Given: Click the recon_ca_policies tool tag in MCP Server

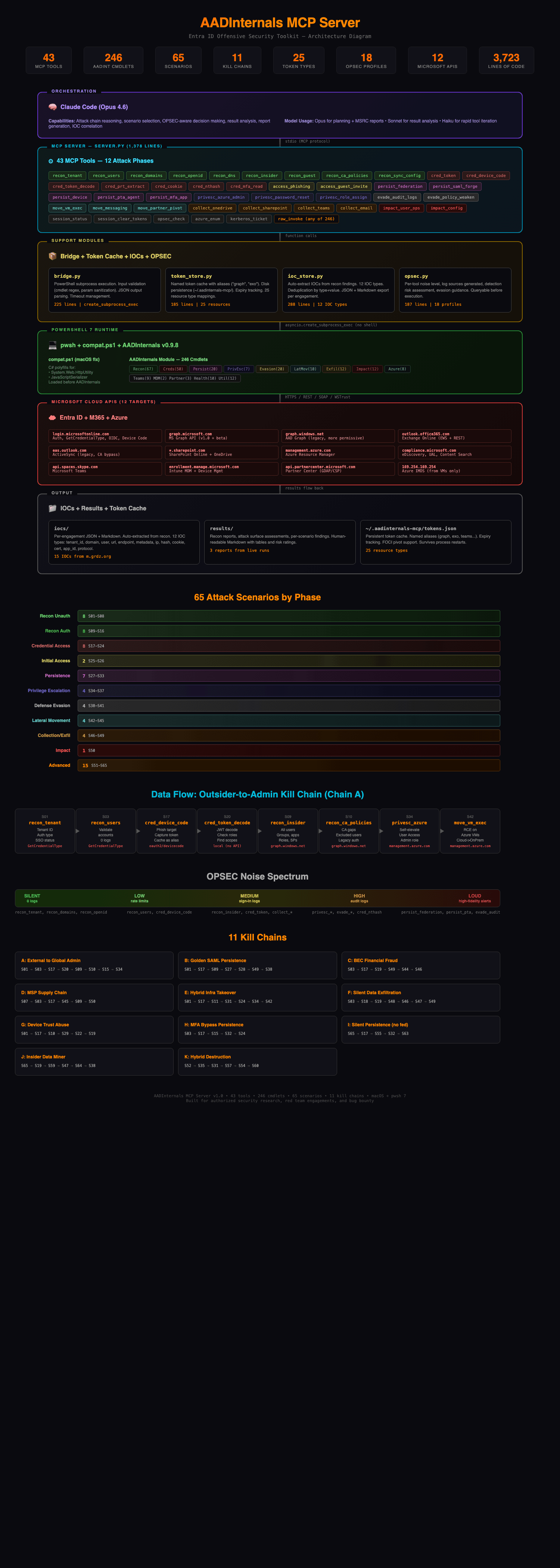Looking at the screenshot, I should [347, 176].
